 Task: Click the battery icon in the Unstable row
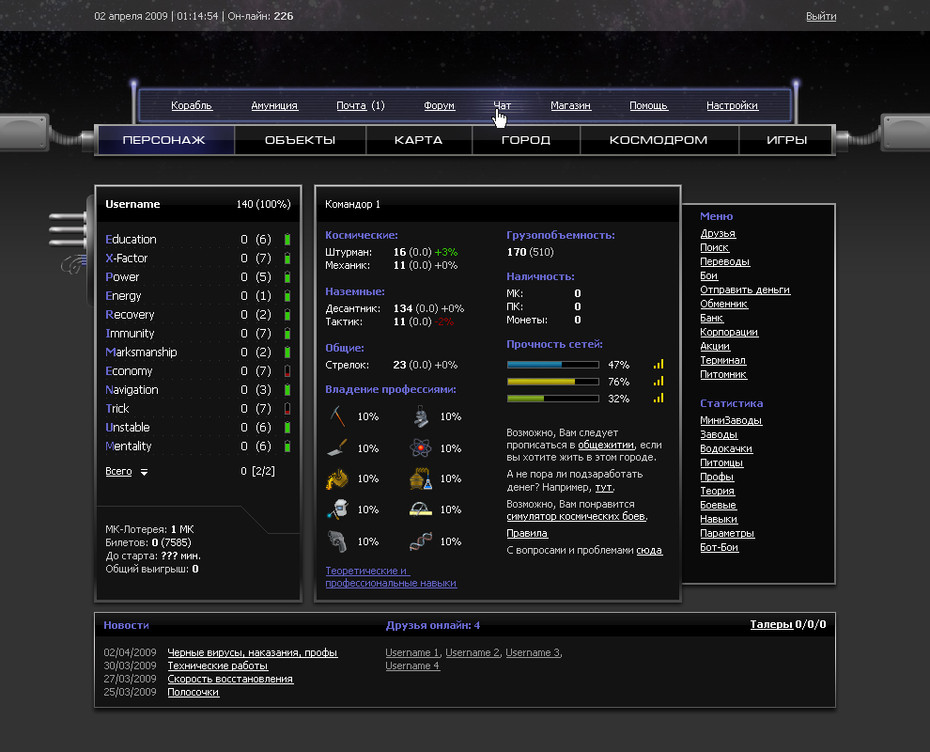[287, 427]
